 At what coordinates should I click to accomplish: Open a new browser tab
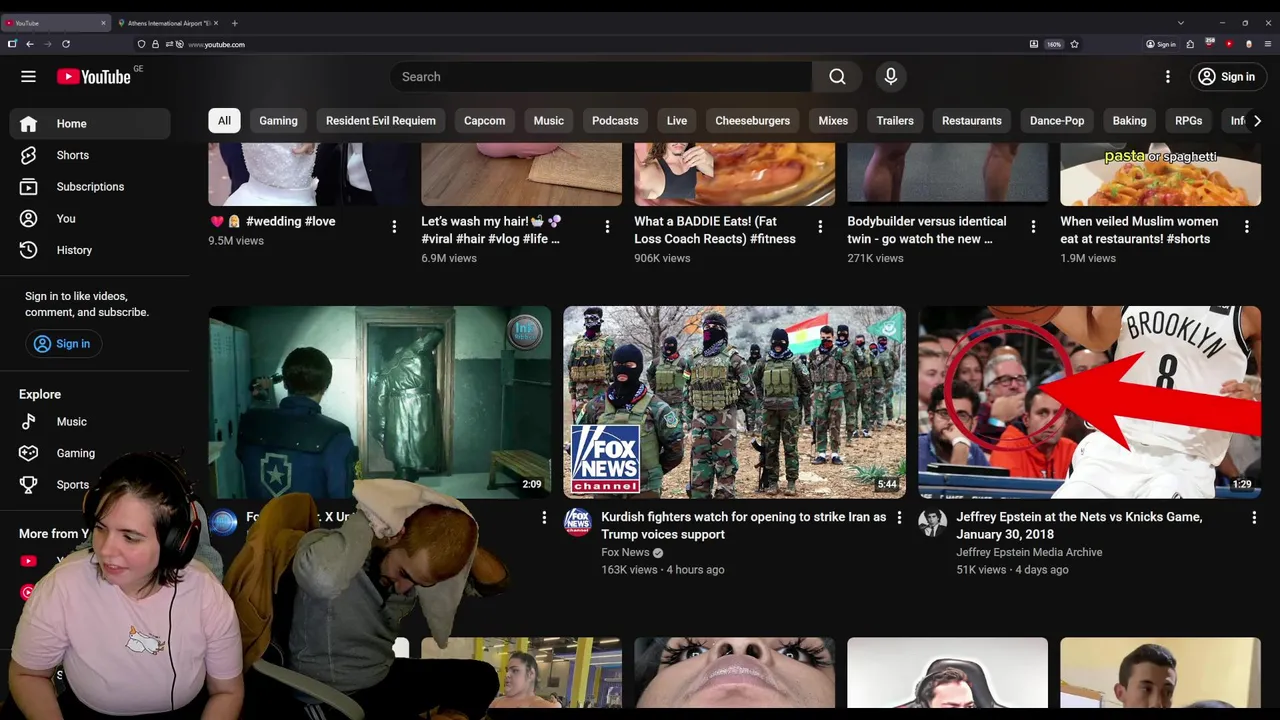point(235,23)
